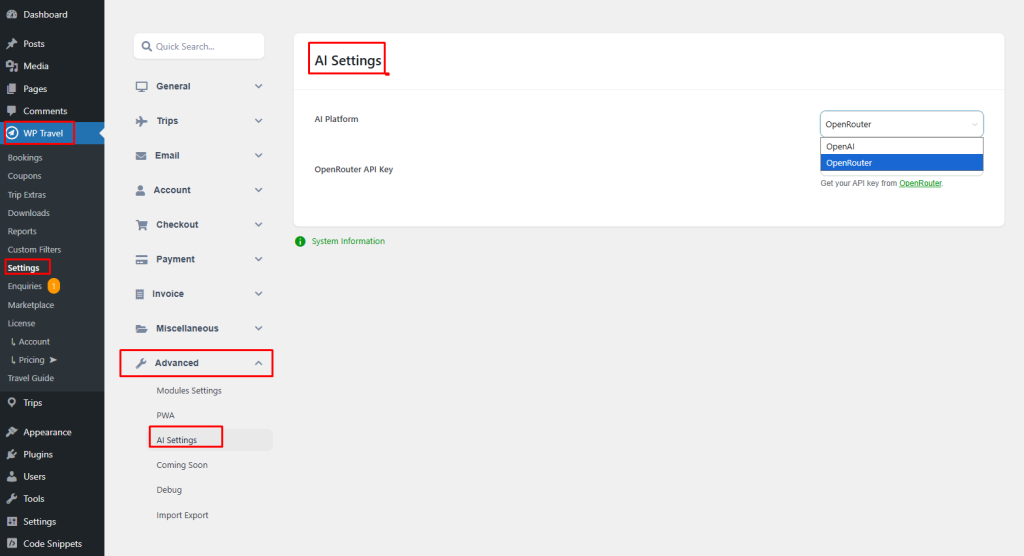The image size is (1024, 556).
Task: Click the orange Enquiries notification badge
Action: pos(54,286)
